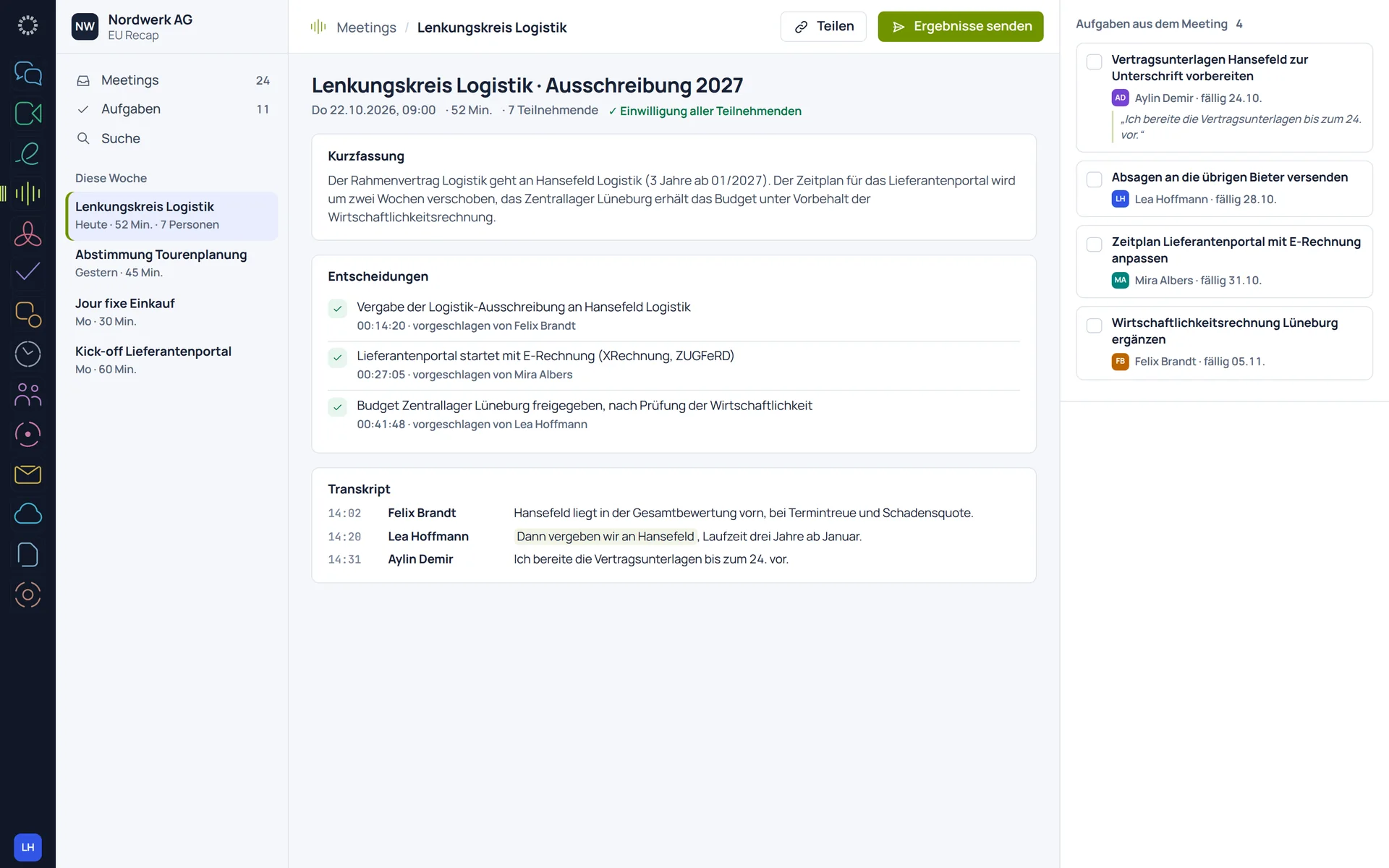Click transcript timestamp 14:31

coord(344,560)
